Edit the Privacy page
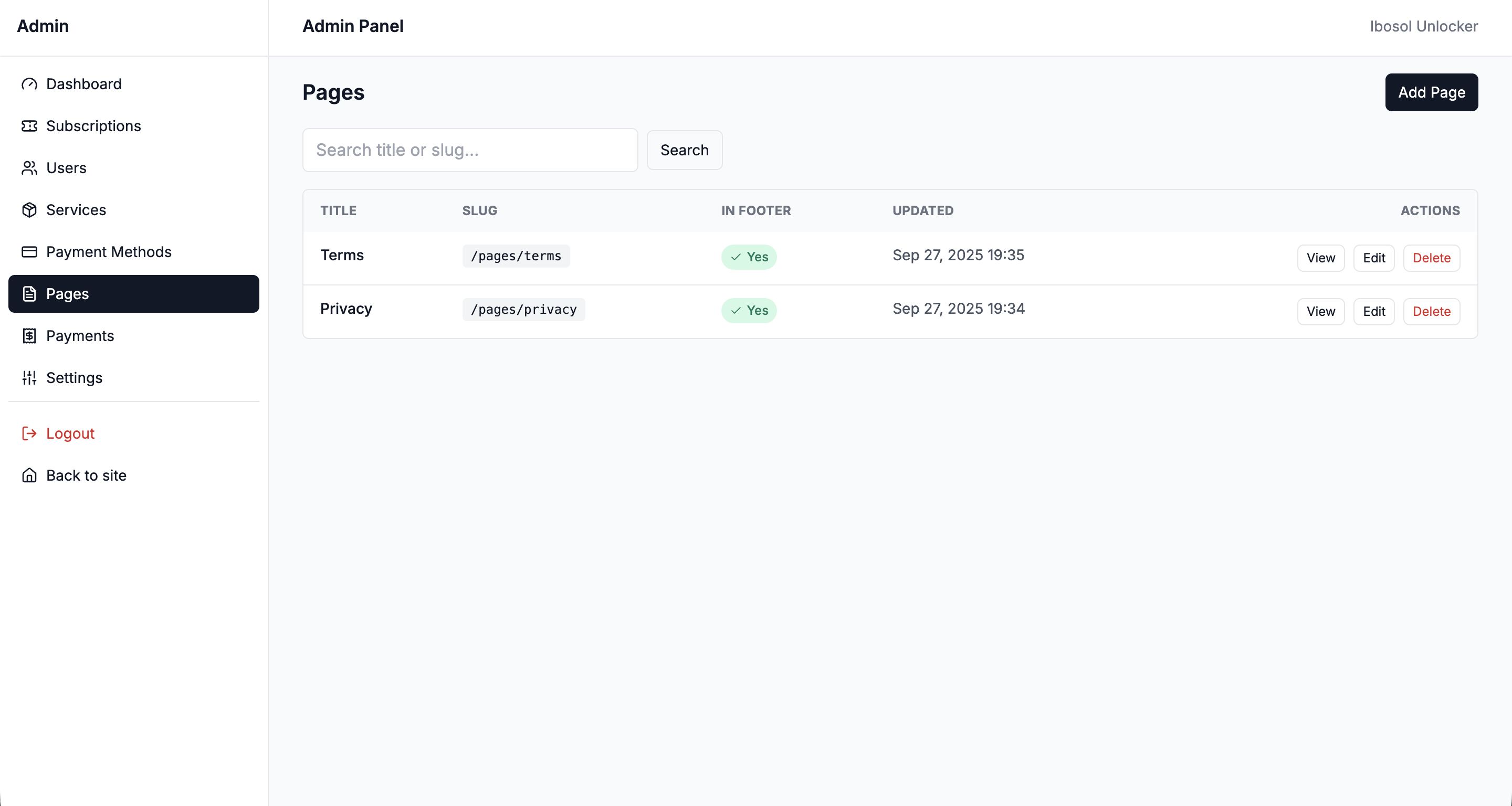Viewport: 1512px width, 806px height. (1373, 312)
